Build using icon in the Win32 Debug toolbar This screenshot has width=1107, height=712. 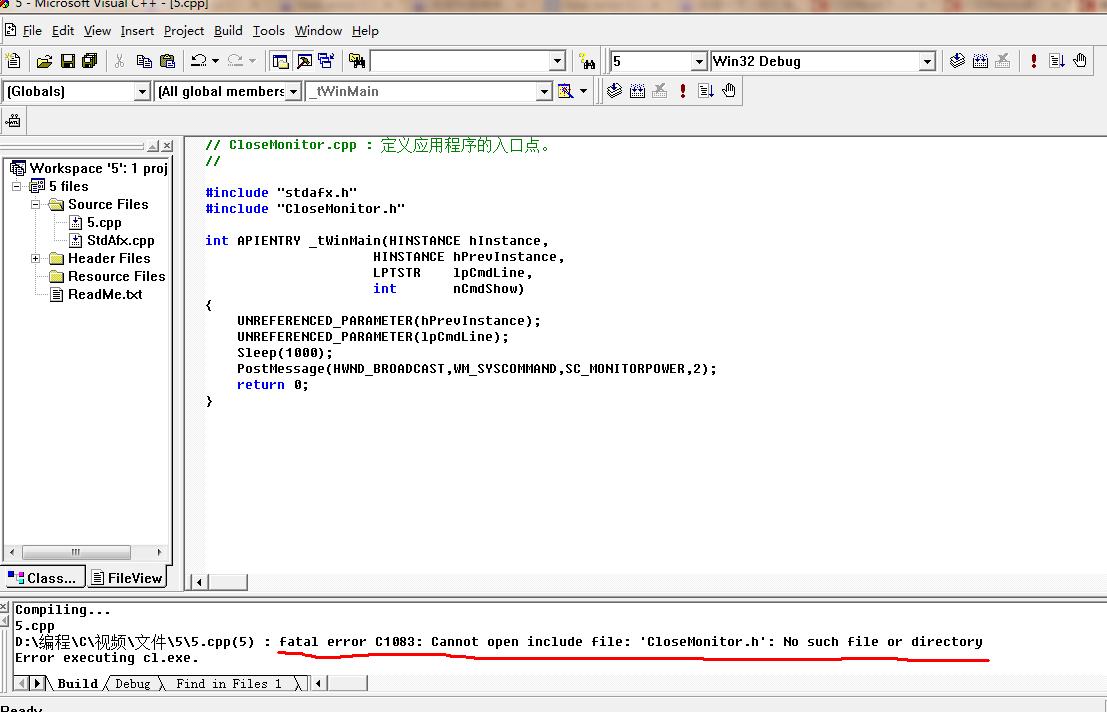(980, 61)
